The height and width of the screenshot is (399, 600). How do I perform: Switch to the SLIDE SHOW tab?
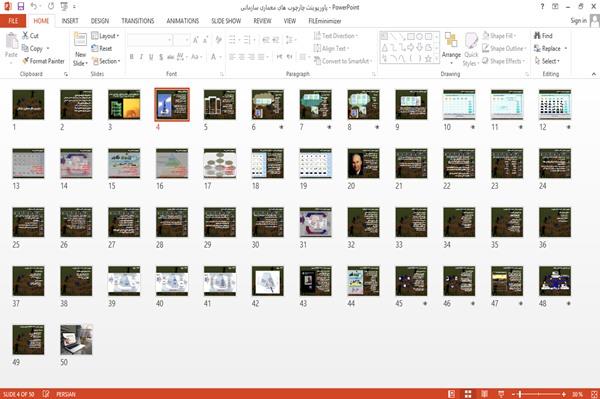(x=226, y=21)
